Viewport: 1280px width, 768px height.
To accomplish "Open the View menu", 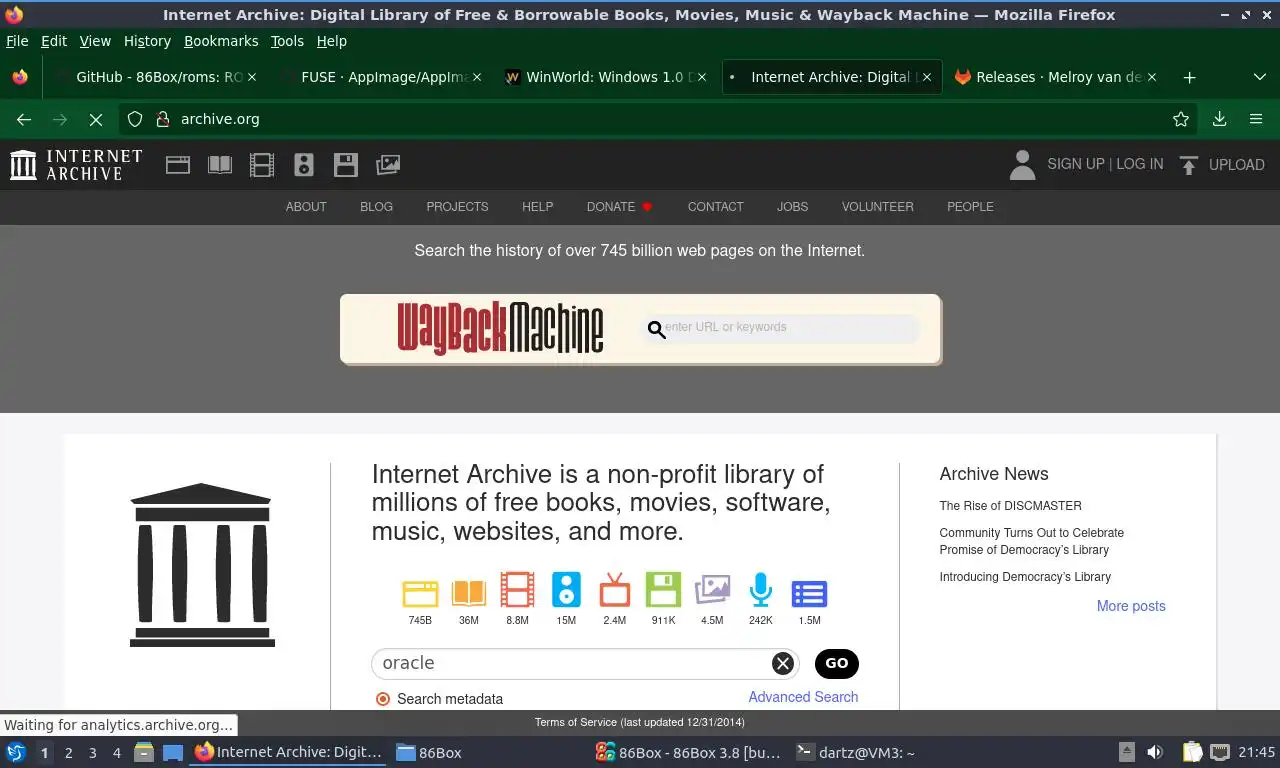I will 95,41.
